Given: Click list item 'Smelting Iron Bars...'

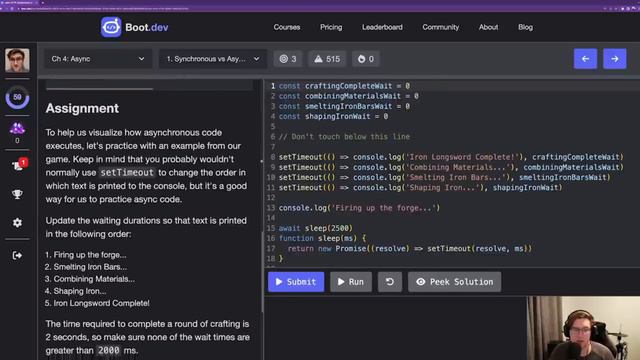Looking at the screenshot, I should (90, 267).
